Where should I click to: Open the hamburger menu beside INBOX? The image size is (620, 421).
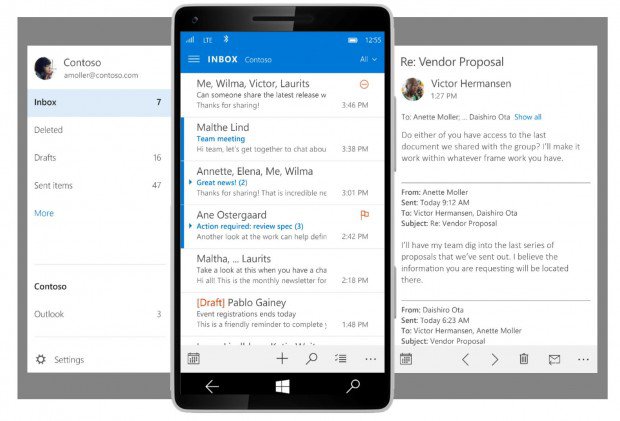[x=194, y=59]
